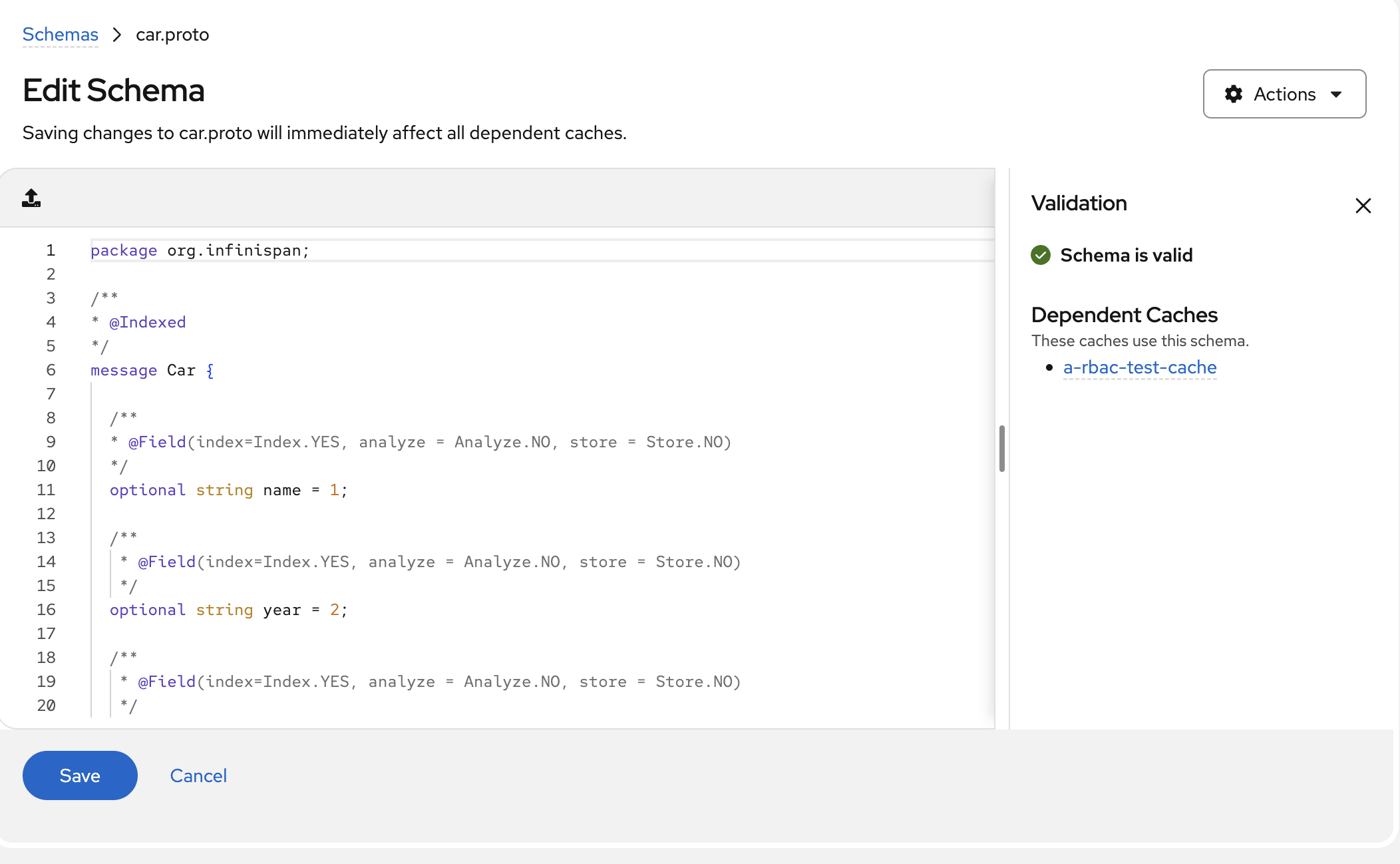Screen dimensions: 1400x864
Task: Click the green Schema is valid check icon
Action: (1041, 255)
